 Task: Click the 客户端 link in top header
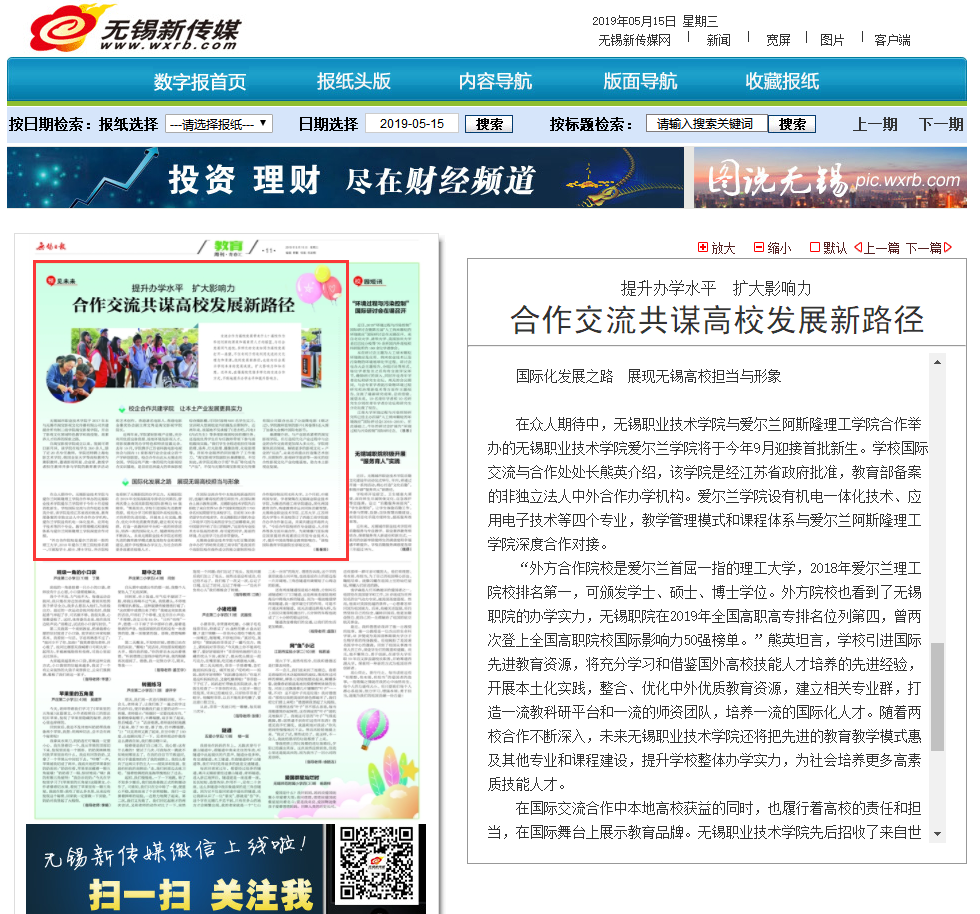pos(892,40)
